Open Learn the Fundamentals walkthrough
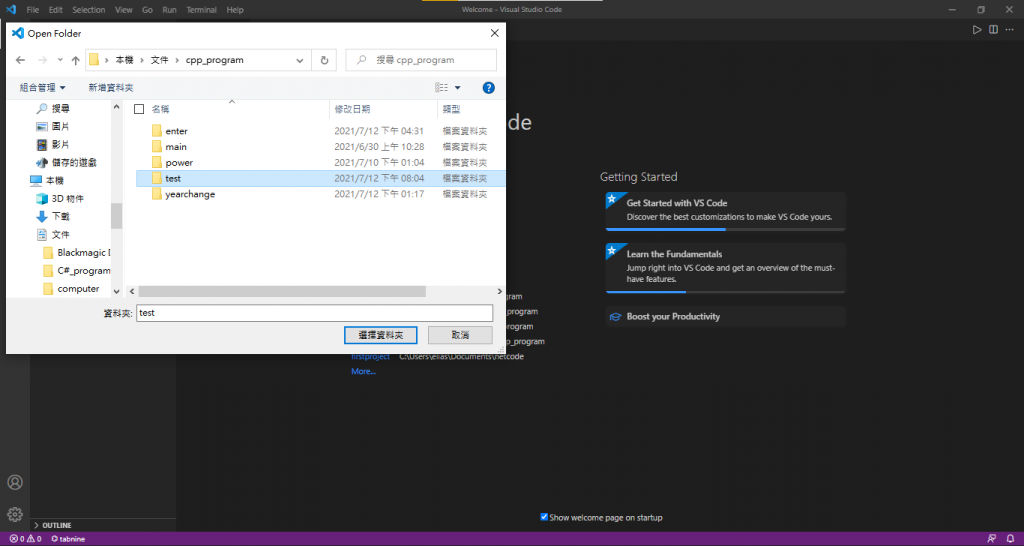Viewport: 1024px width, 546px height. pos(726,268)
